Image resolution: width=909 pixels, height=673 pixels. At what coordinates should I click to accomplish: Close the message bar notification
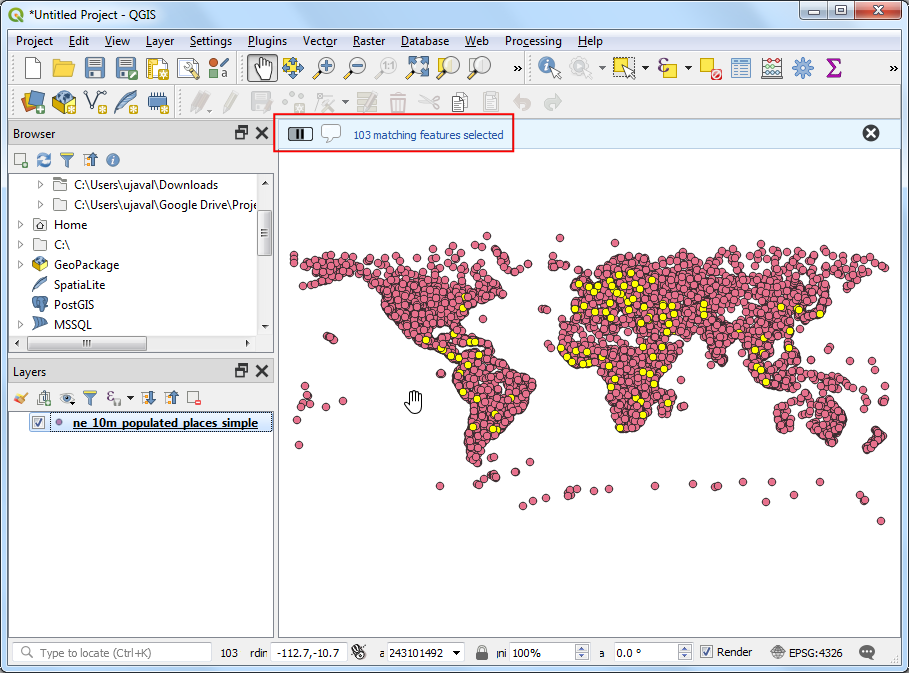pyautogui.click(x=870, y=133)
